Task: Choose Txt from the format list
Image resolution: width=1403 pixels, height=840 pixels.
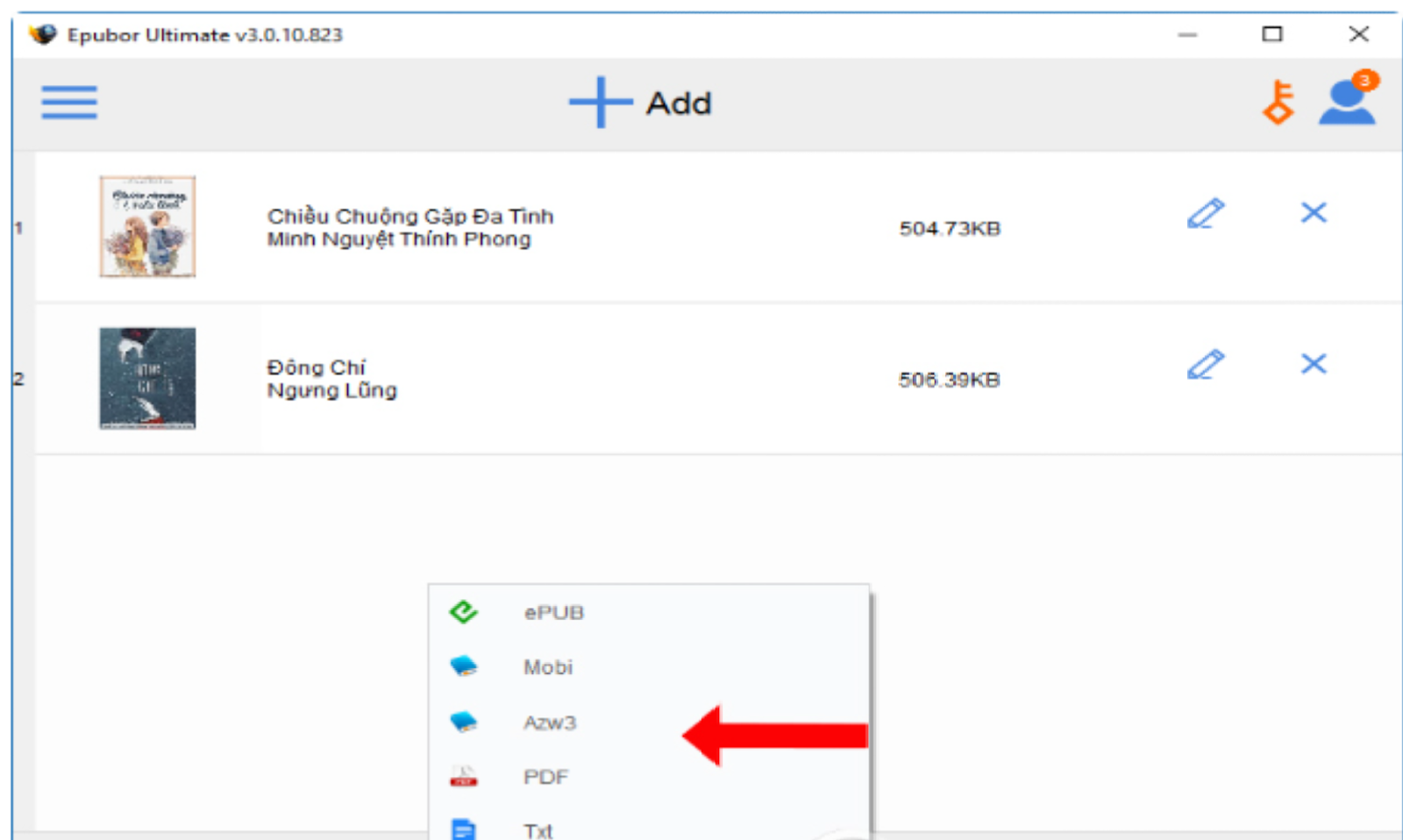Action: tap(539, 829)
